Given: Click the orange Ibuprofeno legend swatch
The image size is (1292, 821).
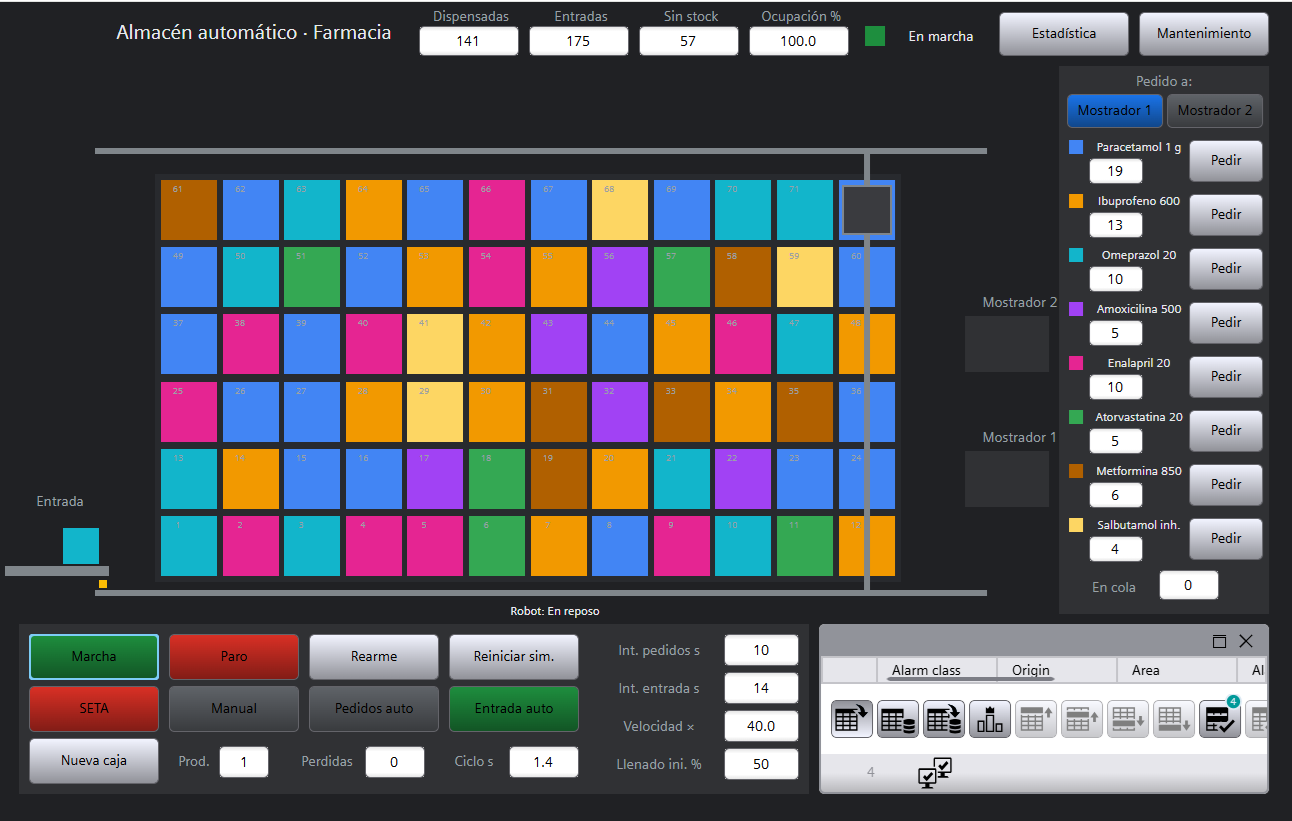Looking at the screenshot, I should (1076, 201).
